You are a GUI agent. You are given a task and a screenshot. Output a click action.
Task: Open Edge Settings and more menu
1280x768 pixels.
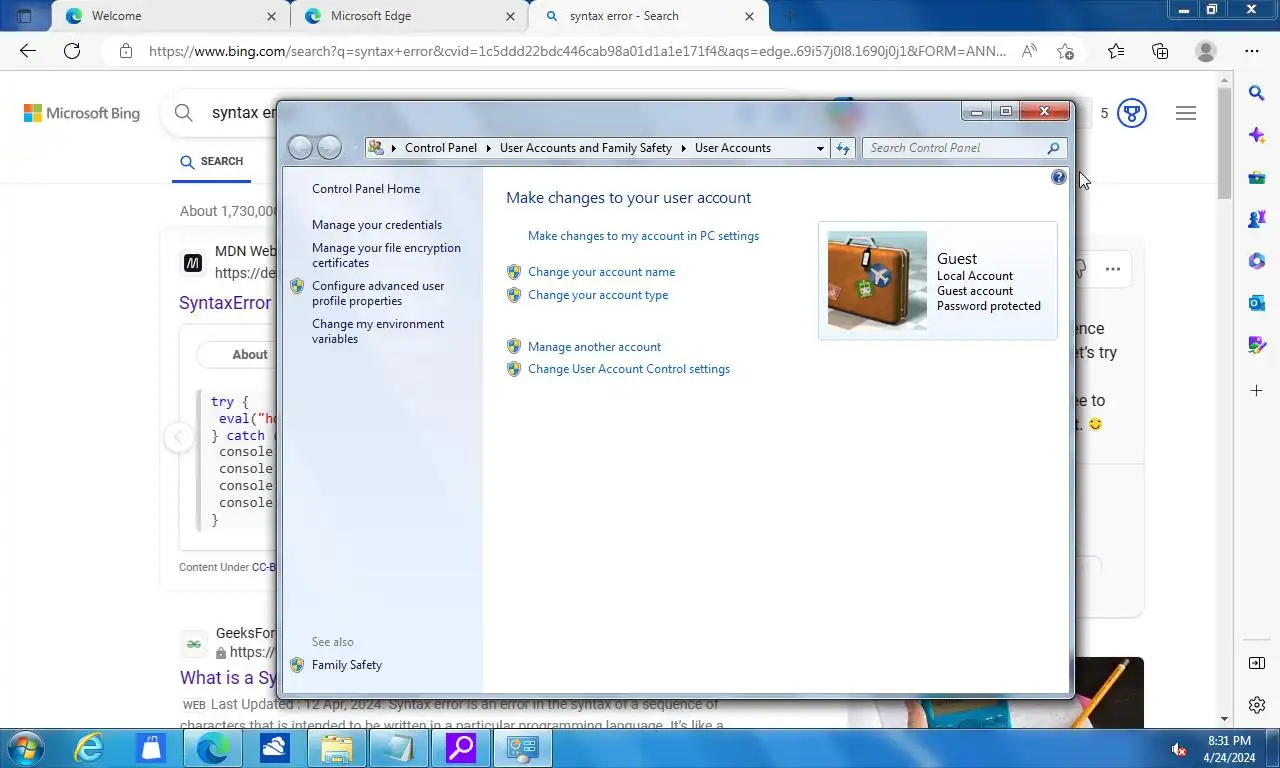(1252, 51)
